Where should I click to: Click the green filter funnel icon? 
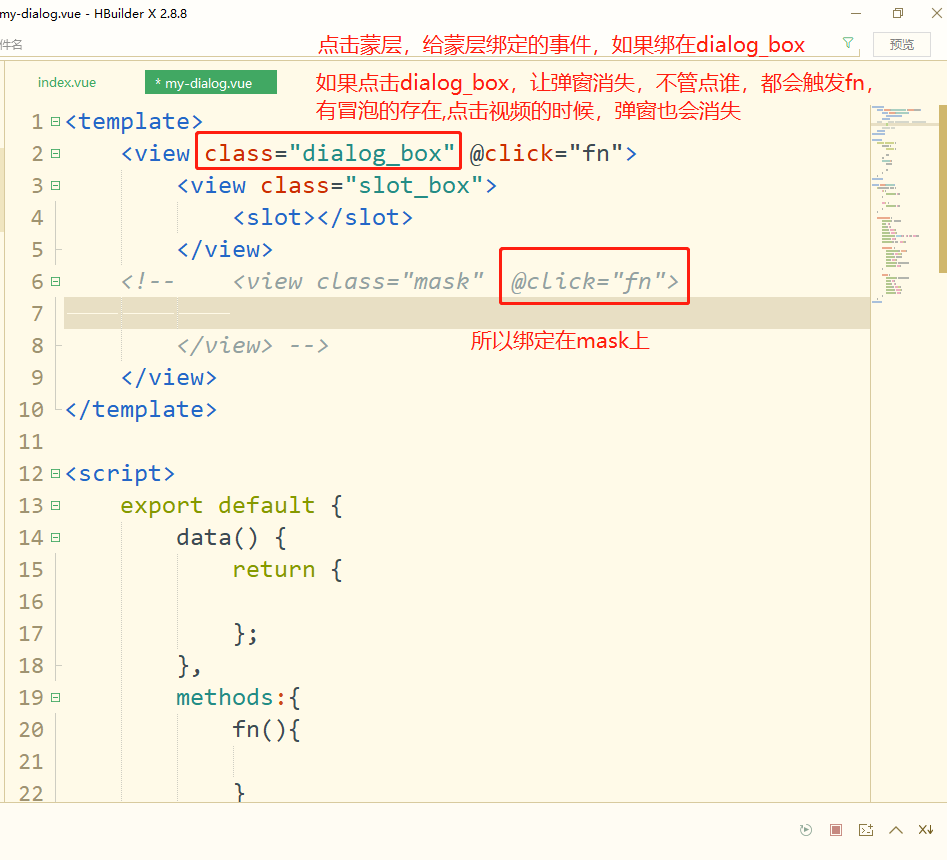[x=848, y=43]
